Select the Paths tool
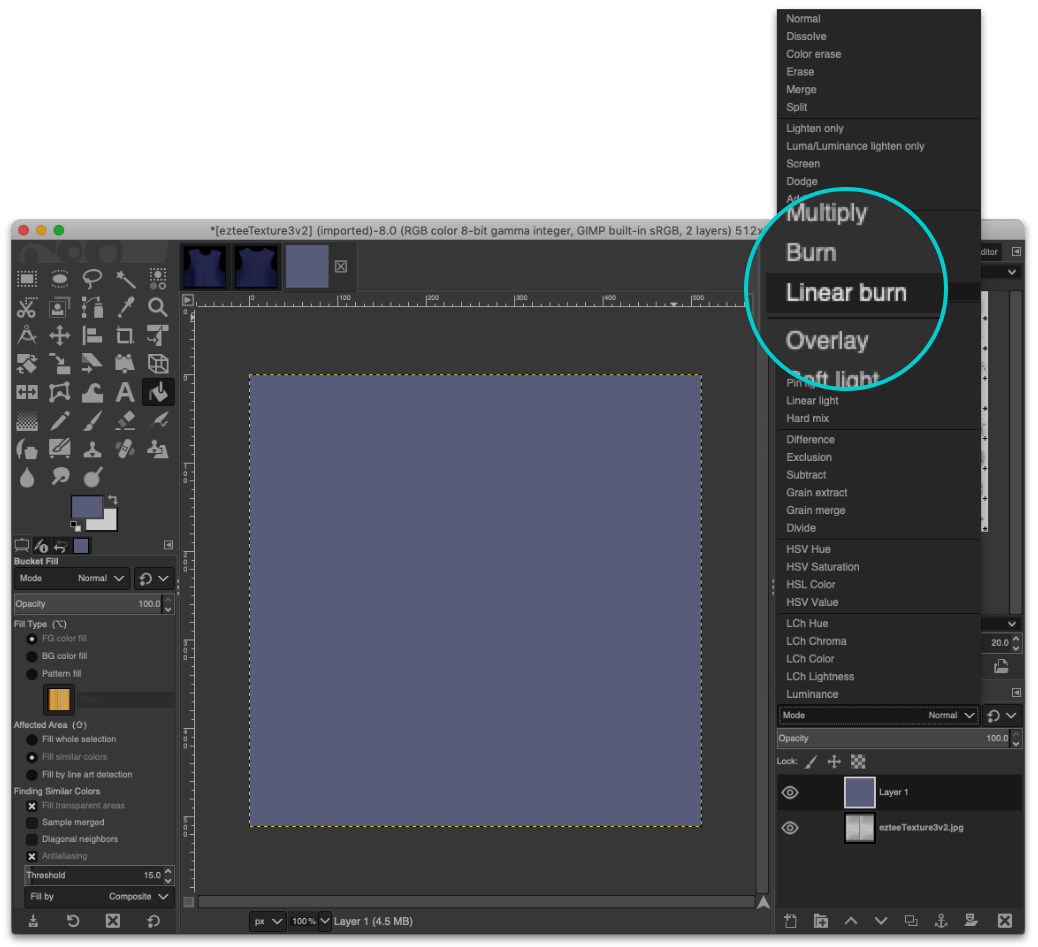 click(x=92, y=308)
